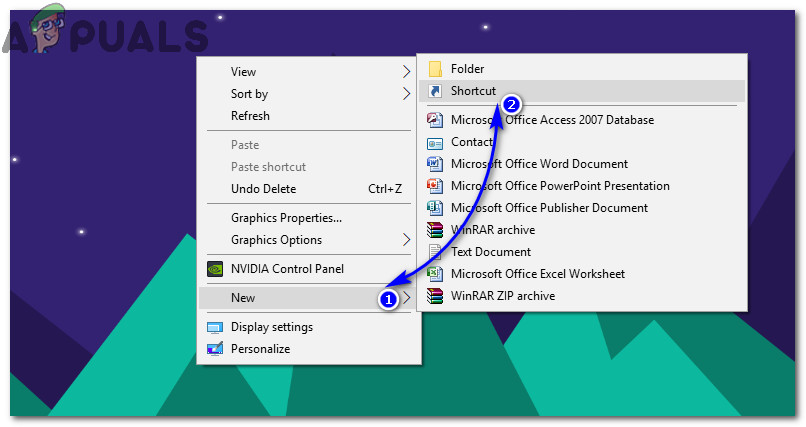Click the WinRAR archive books icon
The image size is (806, 427).
(x=435, y=230)
